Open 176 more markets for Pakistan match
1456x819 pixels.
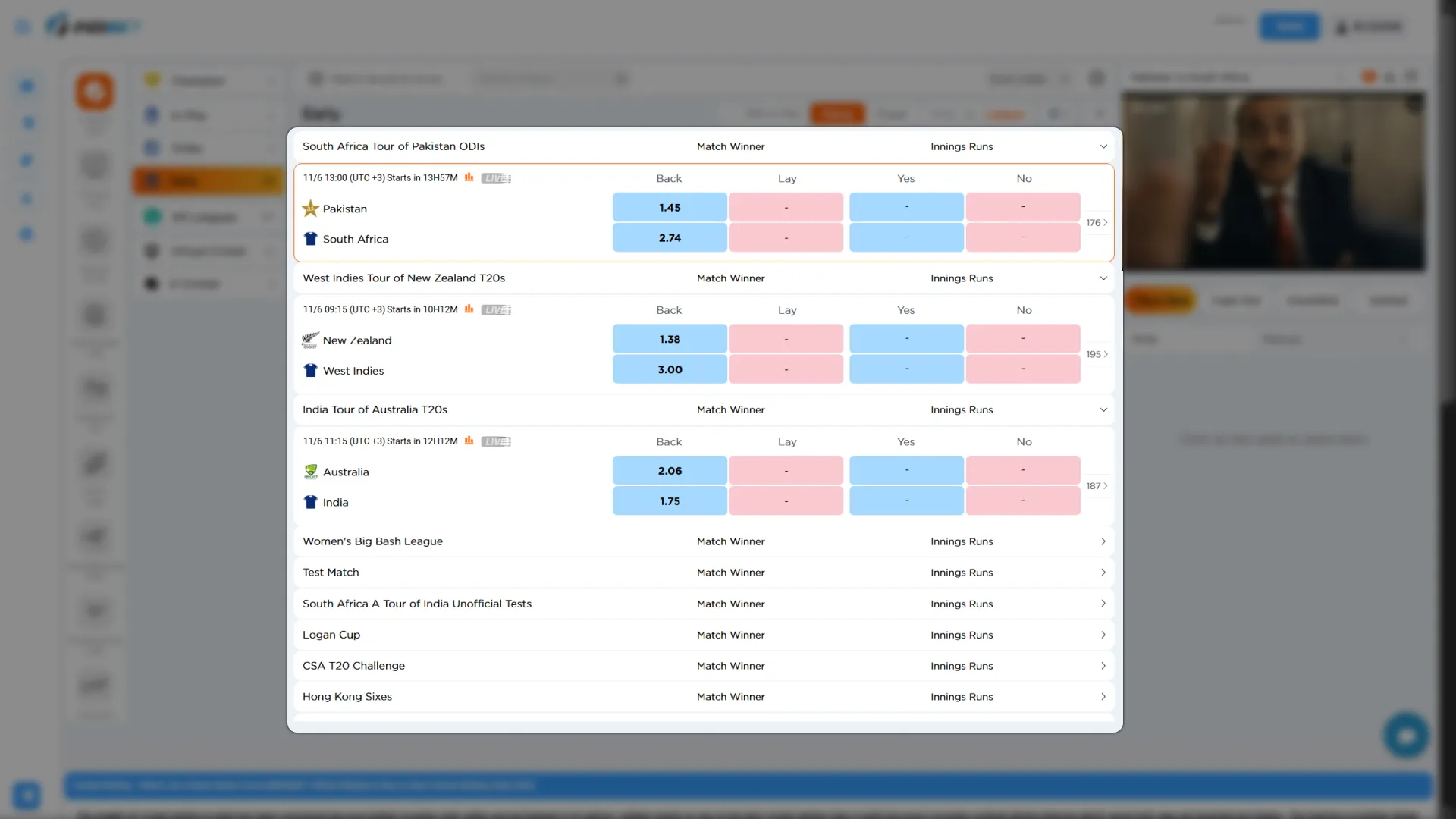click(x=1097, y=223)
